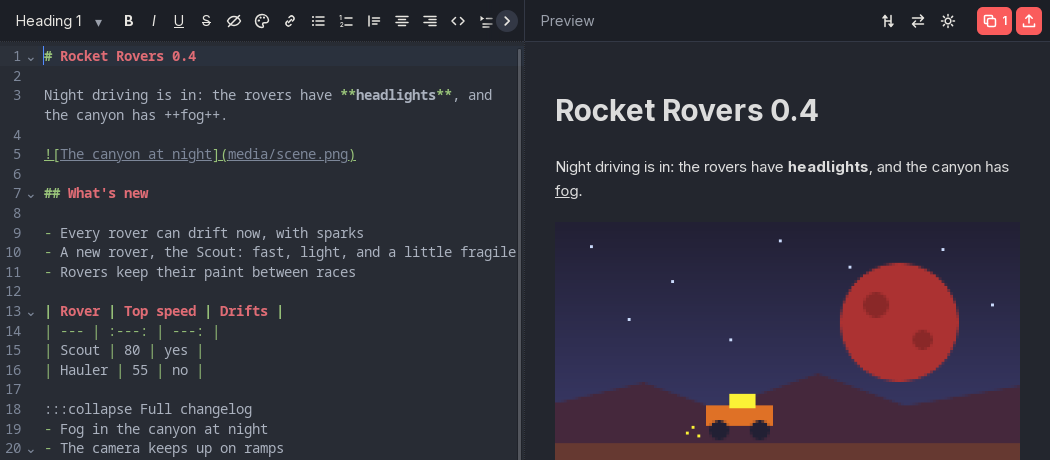The height and width of the screenshot is (460, 1050).
Task: Collapse the table fold at line 13
Action: click(31, 311)
